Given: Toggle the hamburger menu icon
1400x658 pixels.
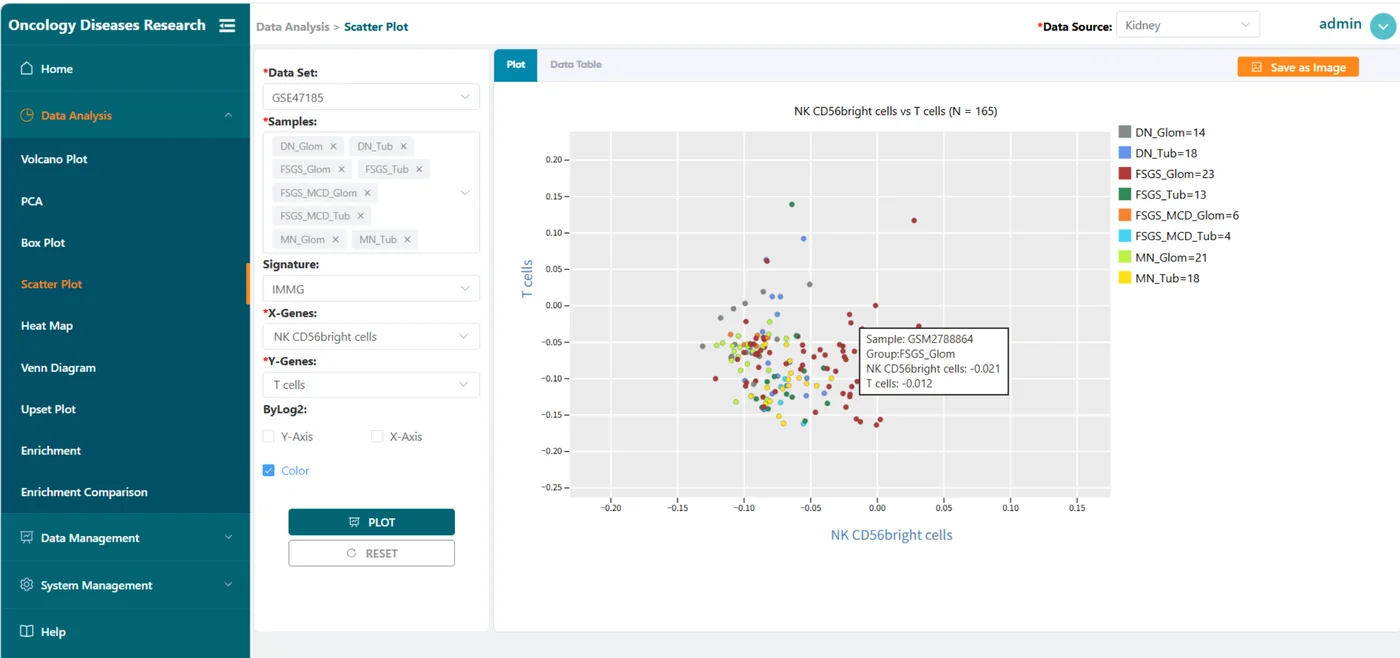Looking at the screenshot, I should (x=227, y=25).
